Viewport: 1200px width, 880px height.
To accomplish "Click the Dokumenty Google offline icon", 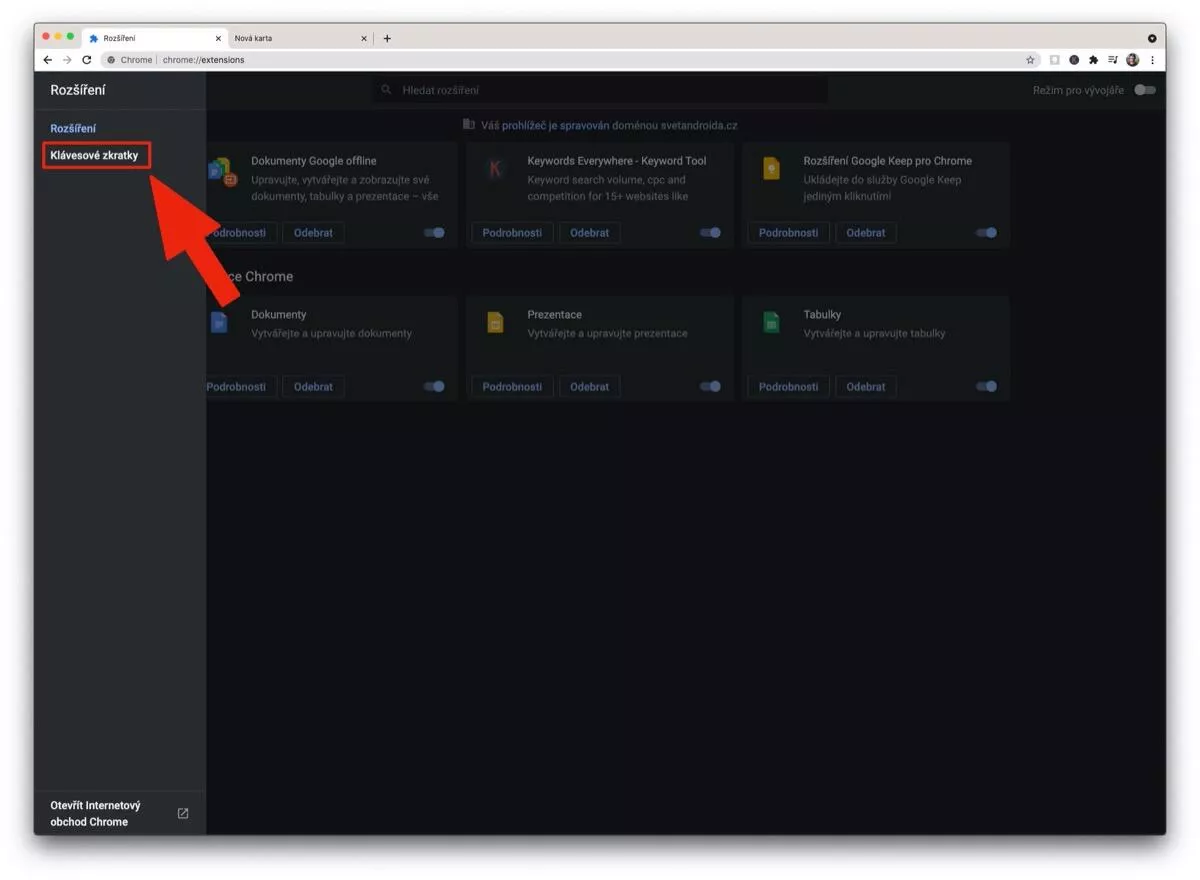I will pyautogui.click(x=222, y=171).
